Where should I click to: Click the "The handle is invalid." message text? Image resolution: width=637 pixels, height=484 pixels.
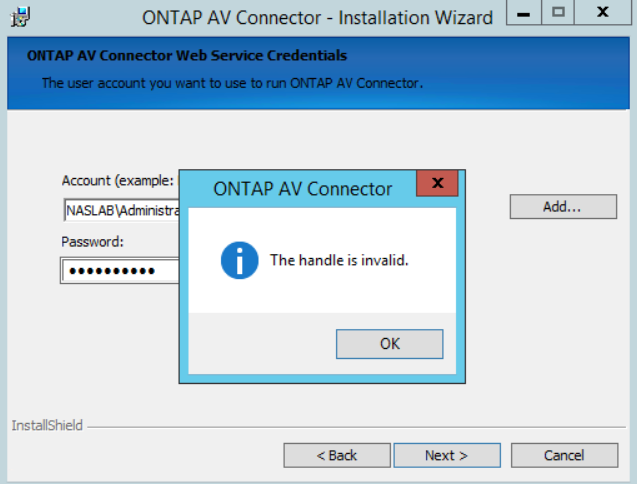[x=340, y=260]
